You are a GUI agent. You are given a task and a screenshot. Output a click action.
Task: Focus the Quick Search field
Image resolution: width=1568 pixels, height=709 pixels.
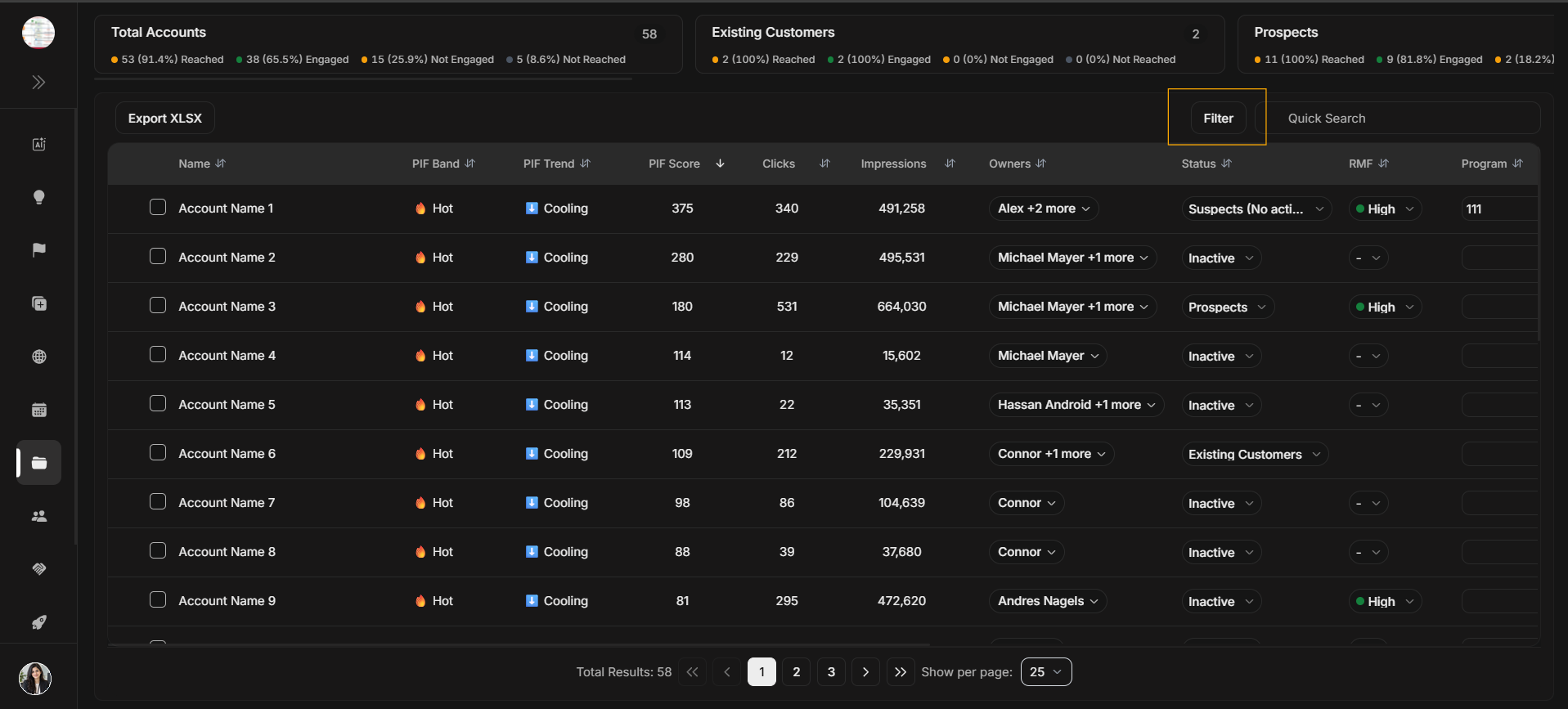tap(1399, 118)
